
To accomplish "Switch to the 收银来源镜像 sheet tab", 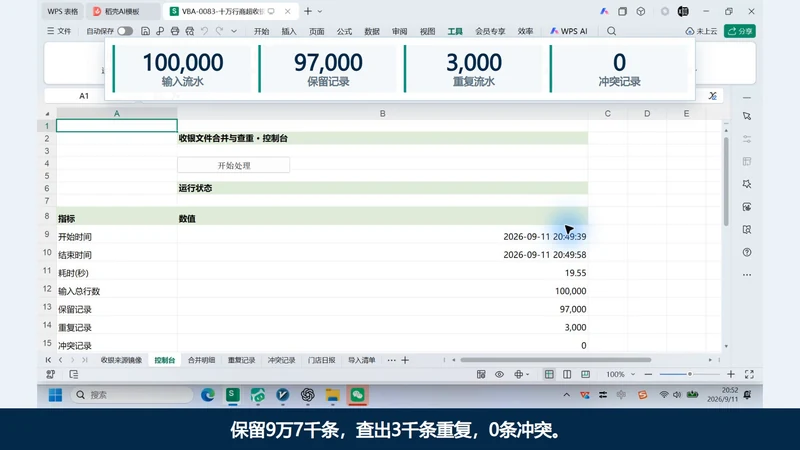I will 121,360.
